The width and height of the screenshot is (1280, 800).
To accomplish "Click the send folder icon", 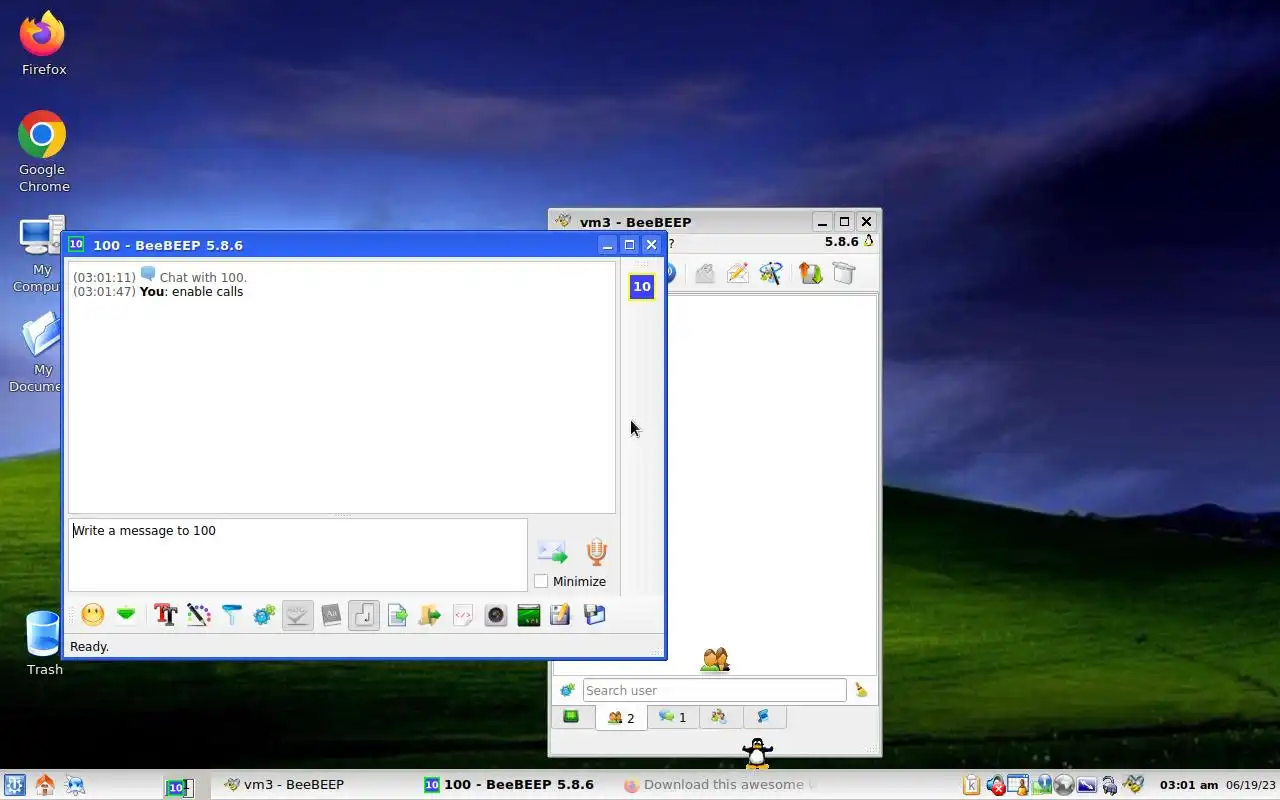I will point(430,615).
